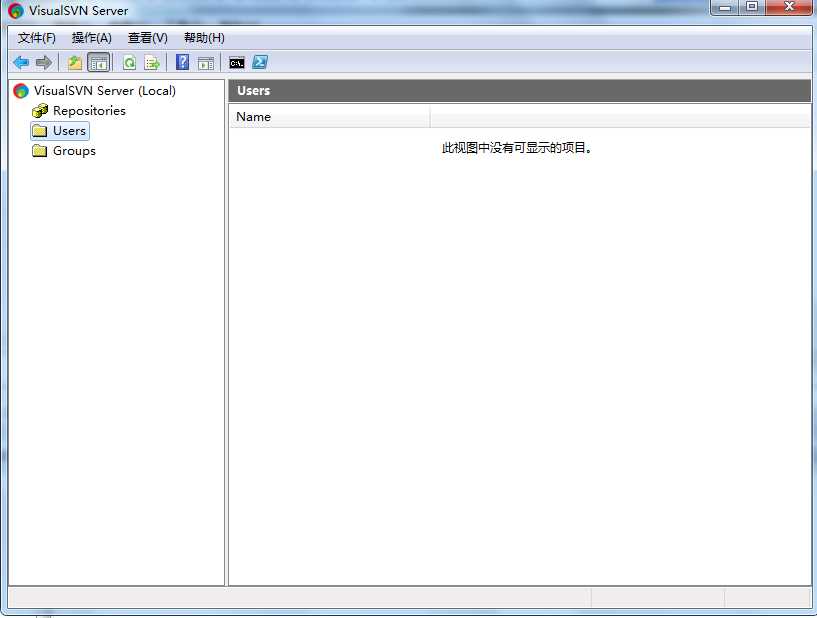
Task: Maximize the VisualSVN Server window
Action: (x=752, y=7)
